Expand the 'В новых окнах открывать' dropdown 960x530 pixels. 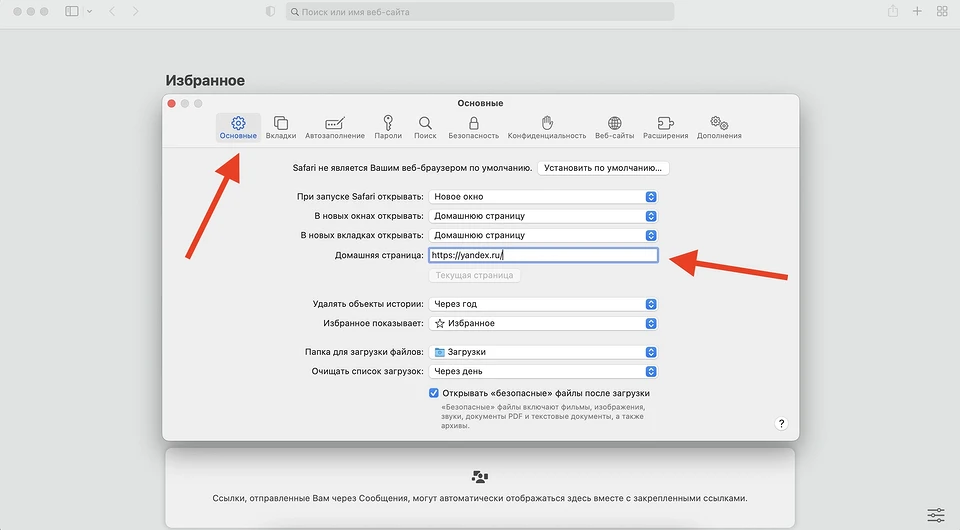(543, 216)
